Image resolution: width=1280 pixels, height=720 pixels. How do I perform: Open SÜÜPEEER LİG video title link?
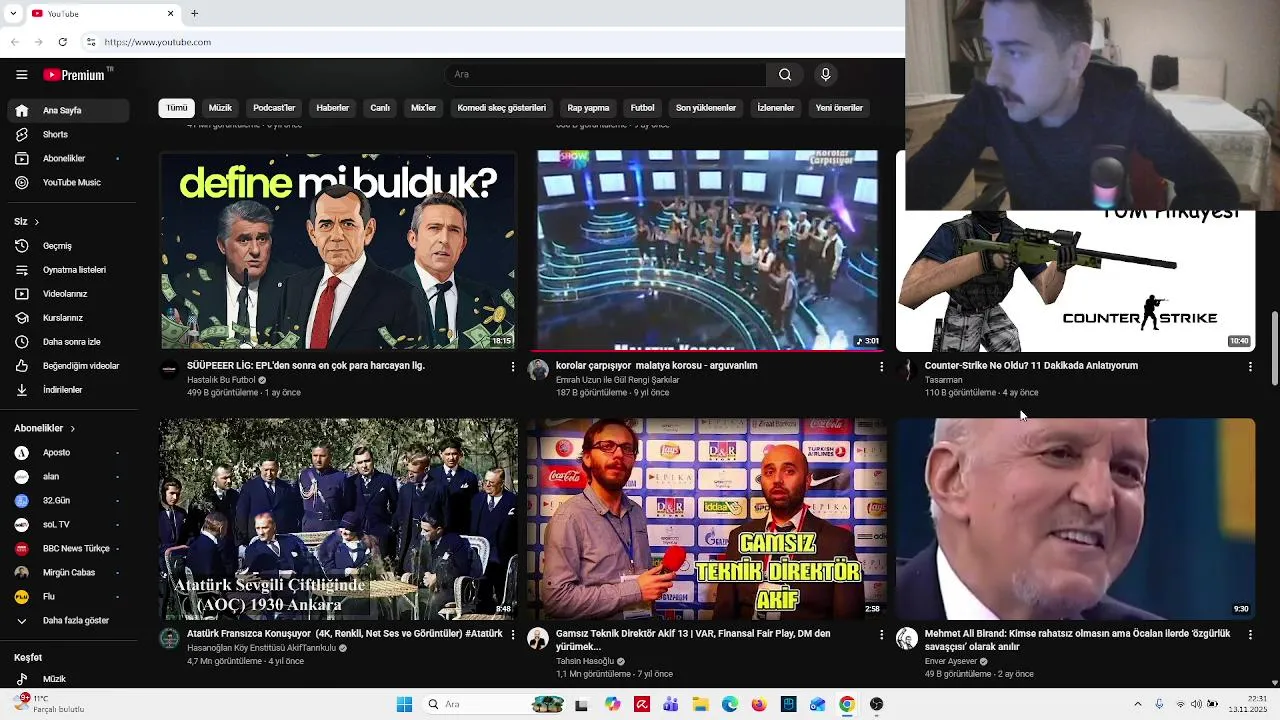tap(306, 366)
